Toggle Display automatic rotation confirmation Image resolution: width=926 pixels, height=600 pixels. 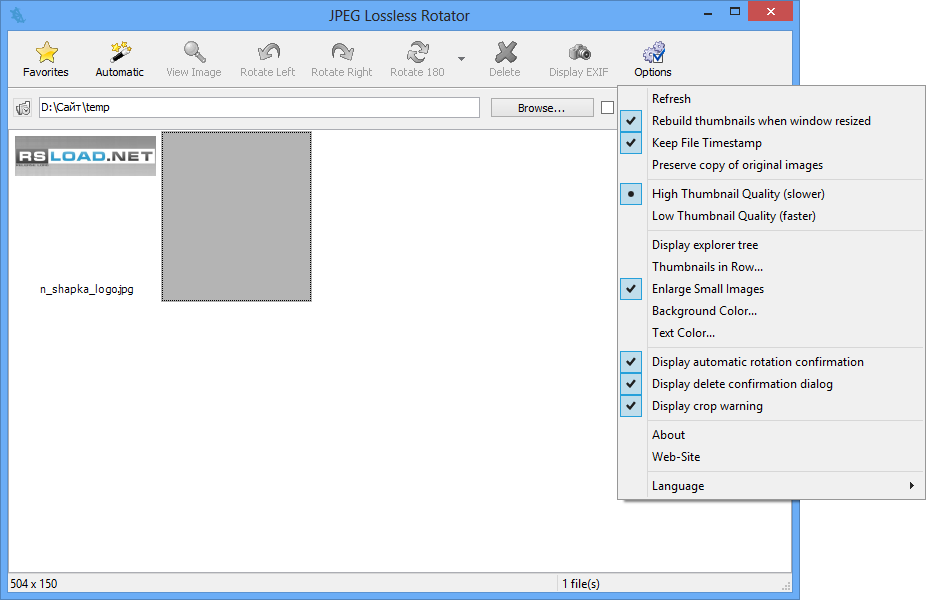pos(771,362)
